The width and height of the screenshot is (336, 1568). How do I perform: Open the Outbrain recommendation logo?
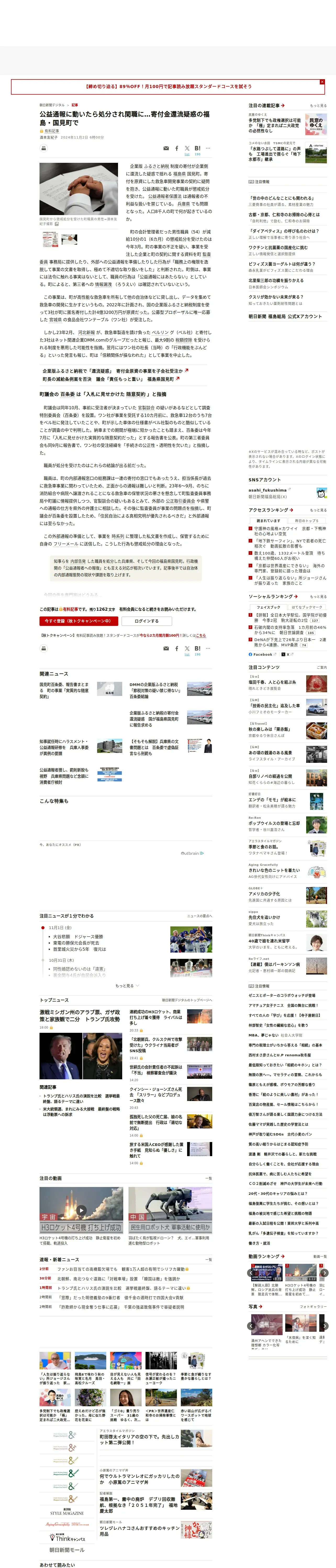(x=192, y=854)
